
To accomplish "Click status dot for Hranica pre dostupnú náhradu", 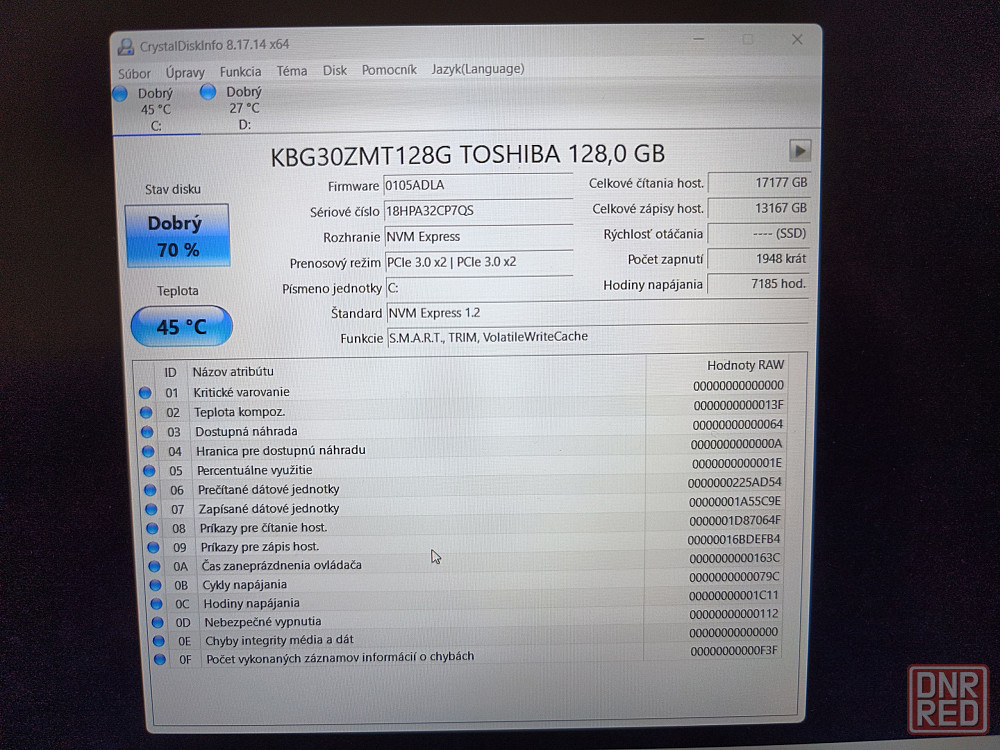I will tap(148, 452).
